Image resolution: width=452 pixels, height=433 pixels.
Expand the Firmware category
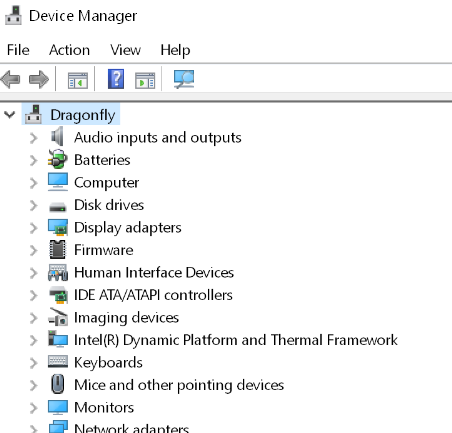click(x=33, y=250)
